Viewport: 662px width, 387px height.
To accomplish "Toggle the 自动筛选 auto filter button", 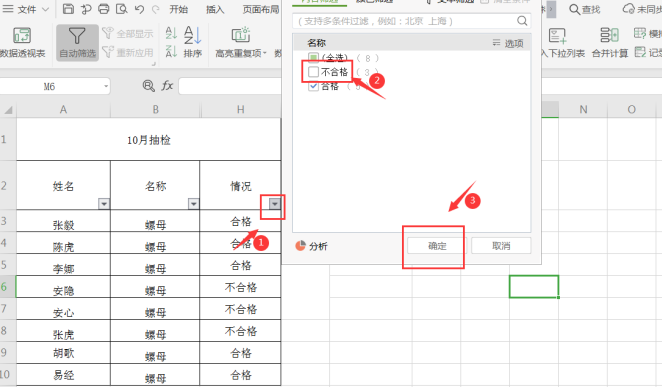I will point(77,42).
